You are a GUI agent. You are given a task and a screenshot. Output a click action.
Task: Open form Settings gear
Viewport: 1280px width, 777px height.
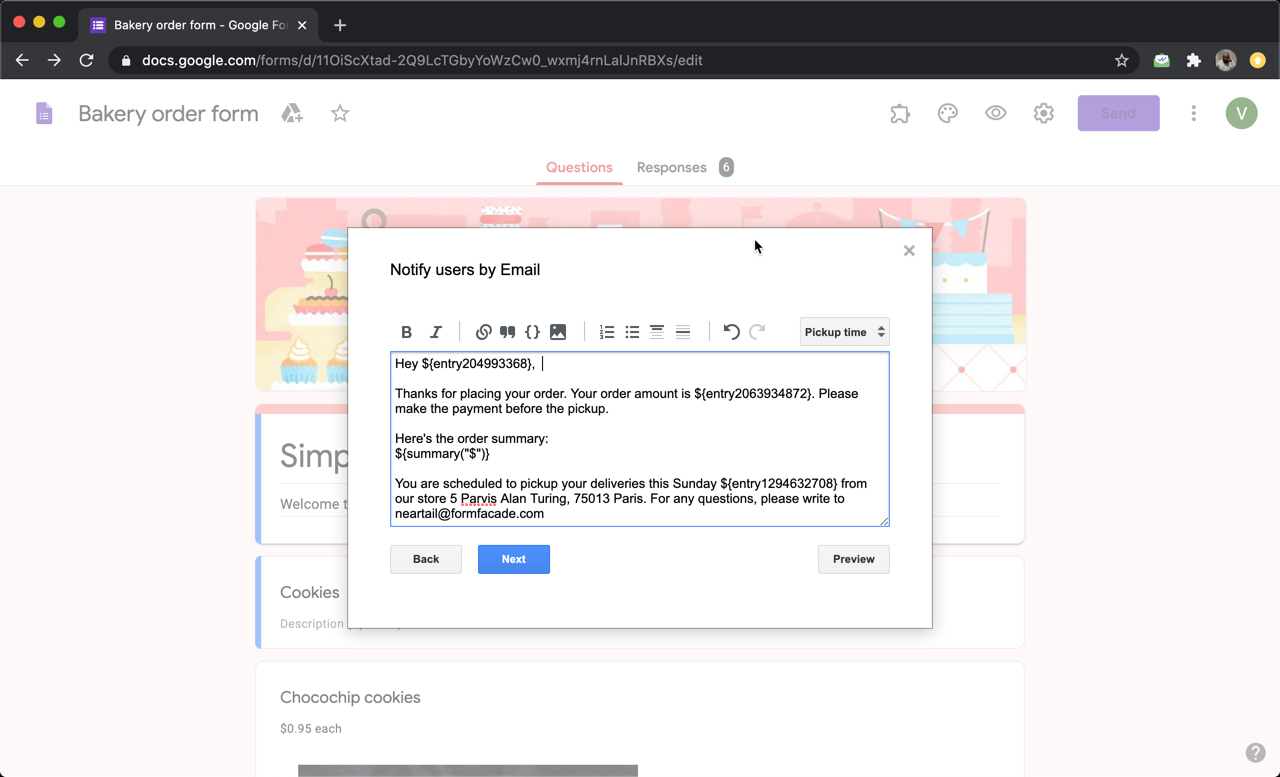pos(1043,113)
